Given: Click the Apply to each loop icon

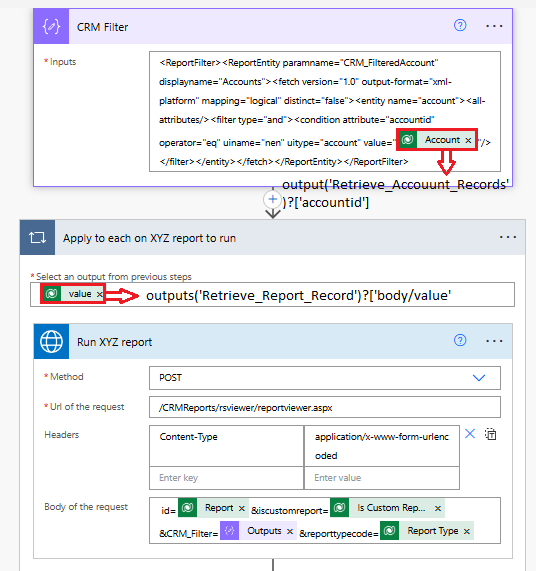Looking at the screenshot, I should (38, 237).
